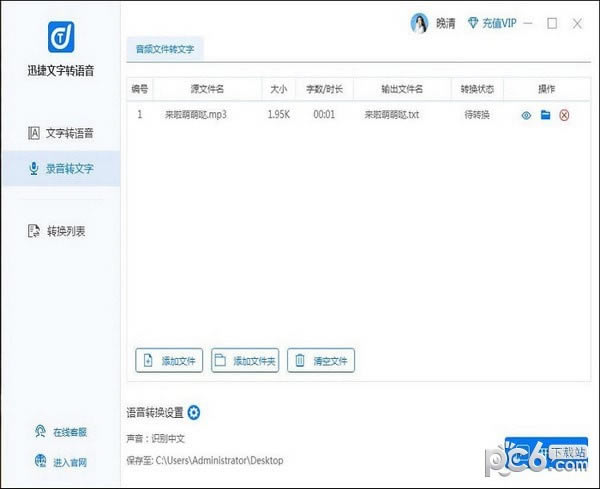Click the 转换状态 column header
Screen dimensions: 600x489
[476, 89]
